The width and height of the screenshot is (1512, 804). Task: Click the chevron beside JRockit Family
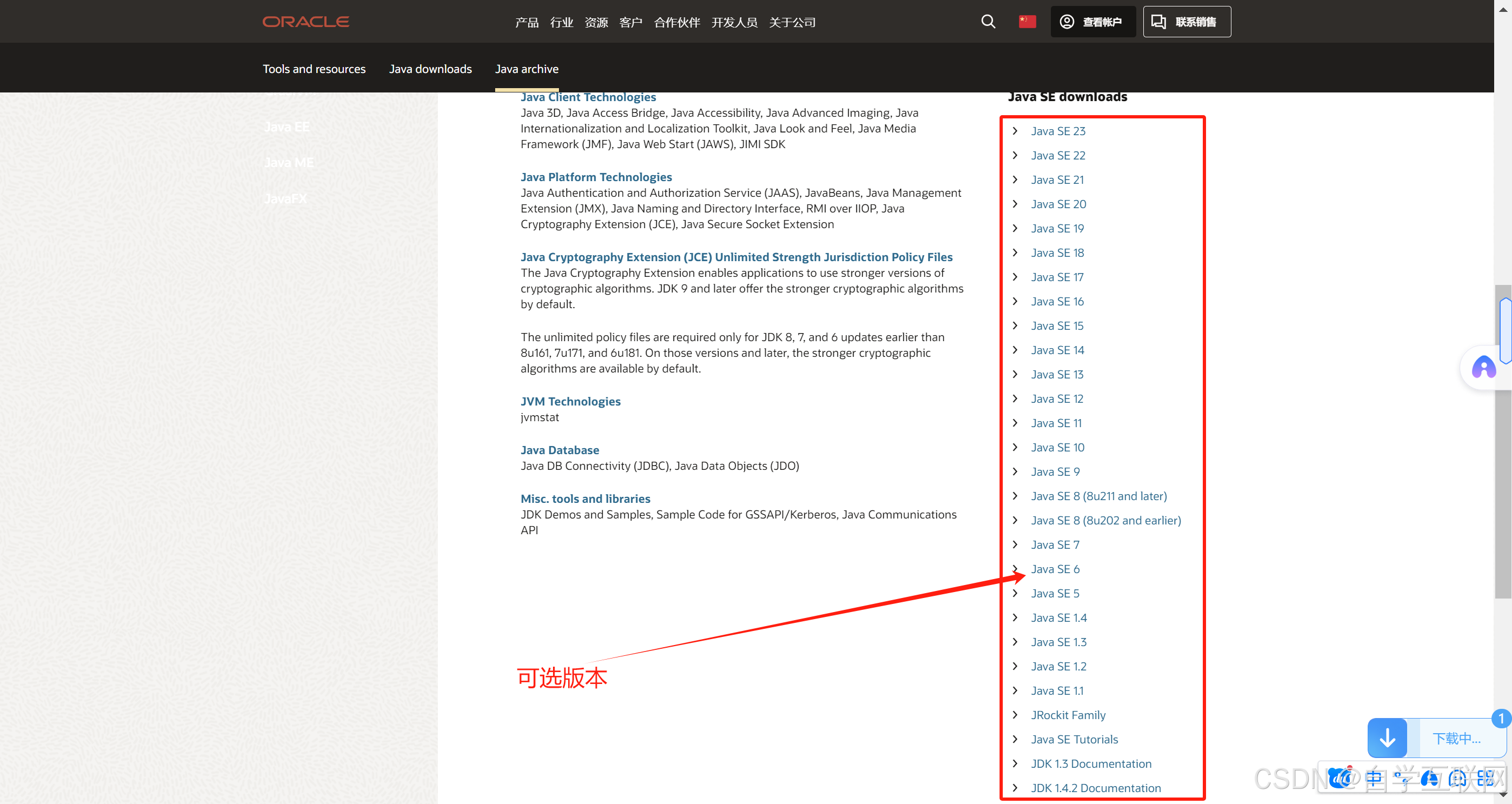pyautogui.click(x=1015, y=715)
